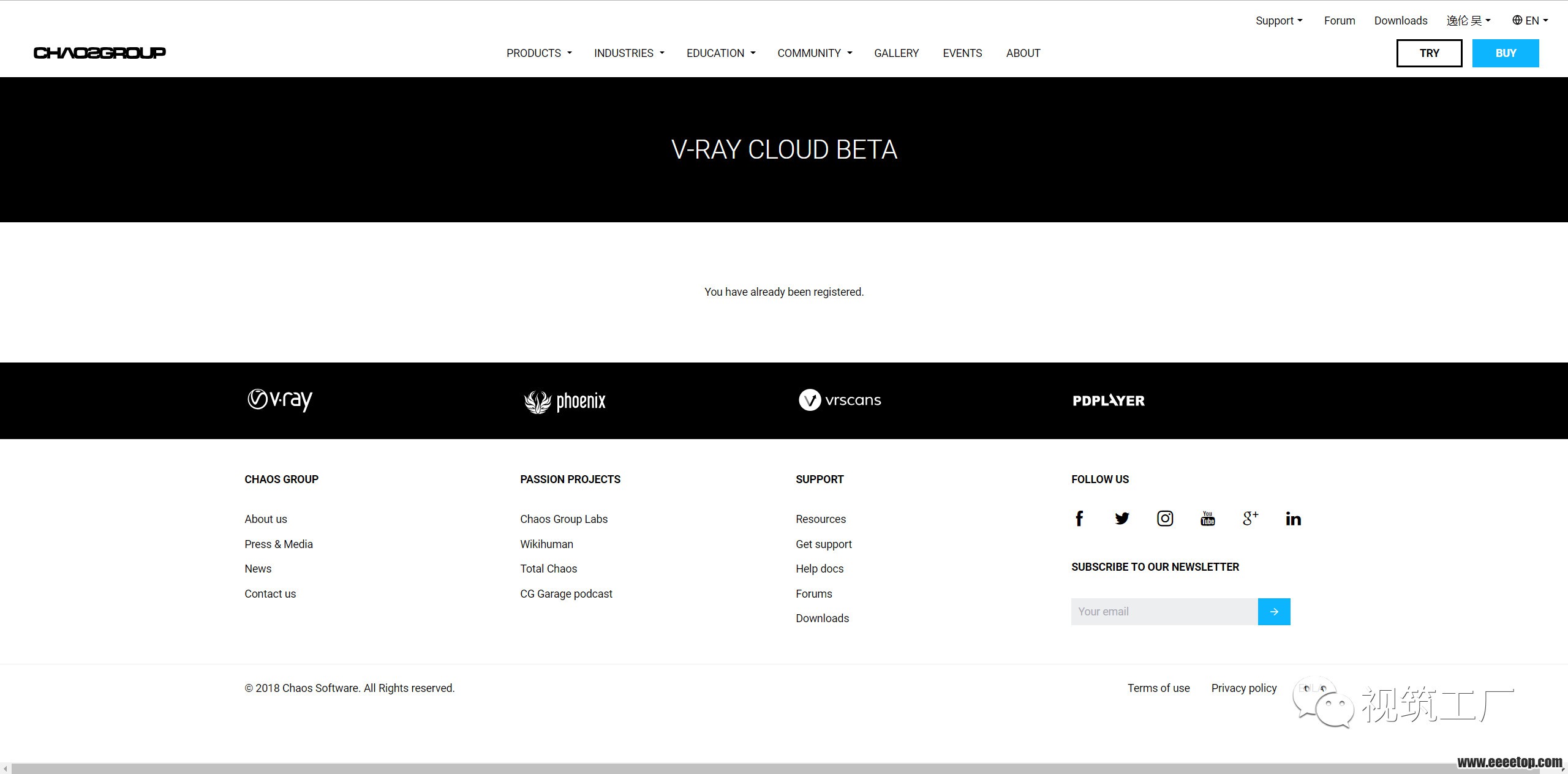Screen dimensions: 1568x774
Task: Open the Chaos Group logo homepage
Action: click(x=100, y=53)
